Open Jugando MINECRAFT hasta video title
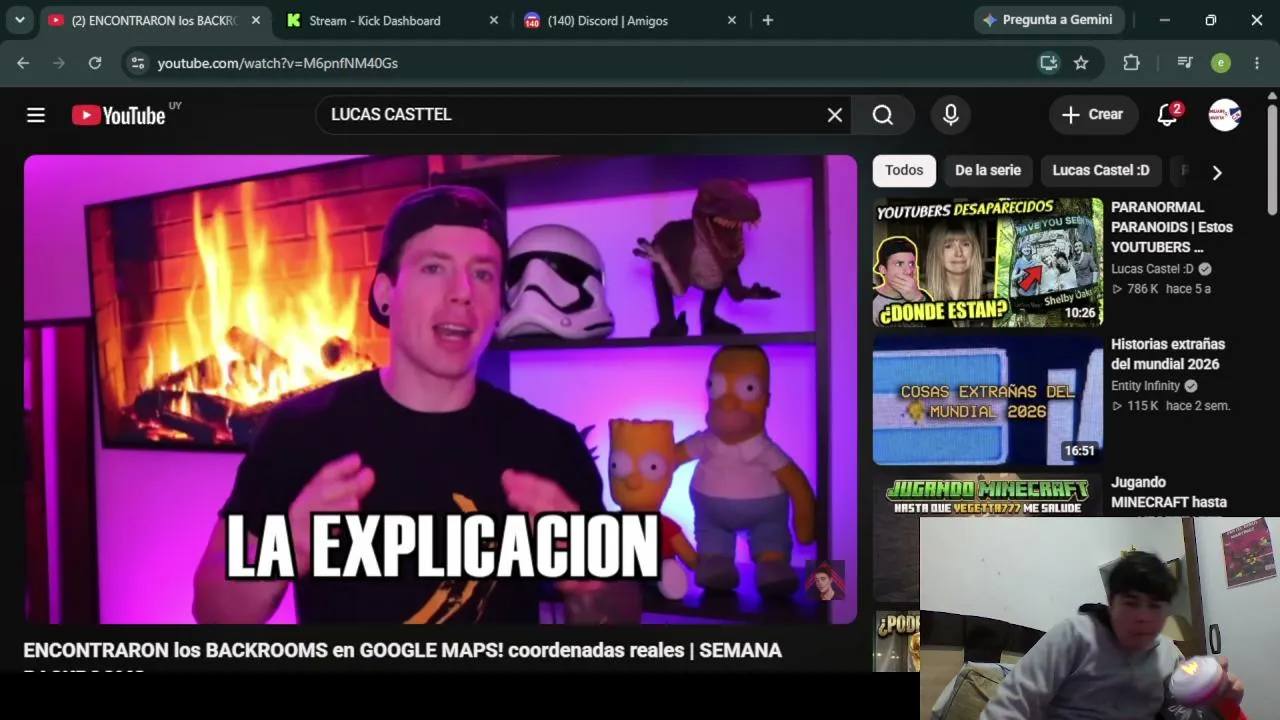Viewport: 1280px width, 720px height. tap(1169, 492)
